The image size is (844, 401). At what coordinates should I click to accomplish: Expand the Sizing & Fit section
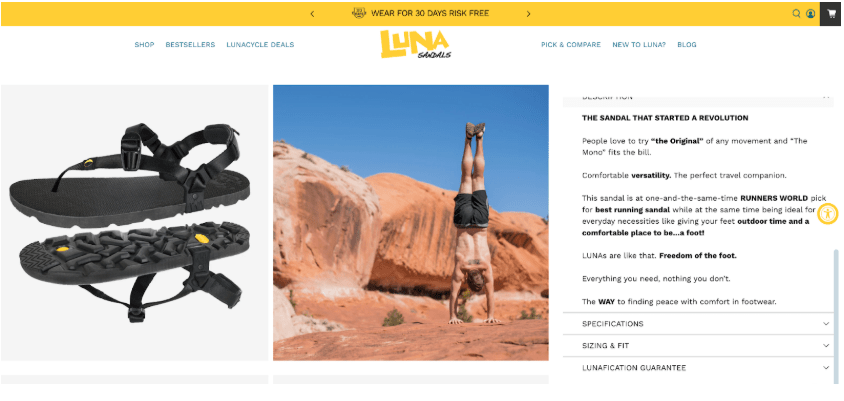[698, 346]
